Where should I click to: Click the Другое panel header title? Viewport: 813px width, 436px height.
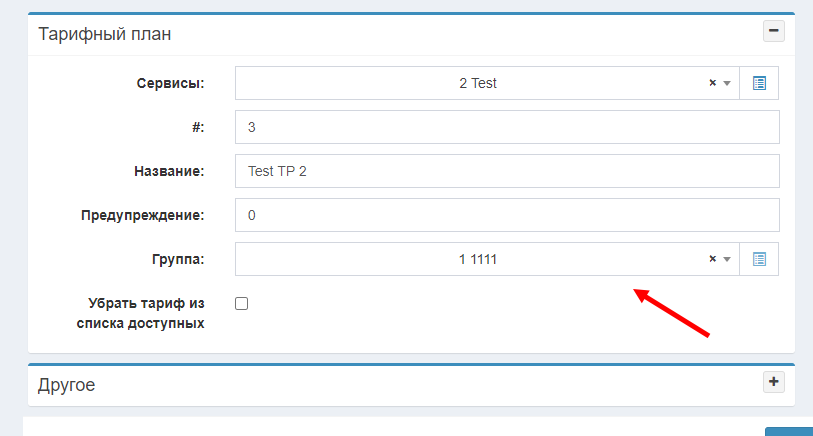(67, 384)
